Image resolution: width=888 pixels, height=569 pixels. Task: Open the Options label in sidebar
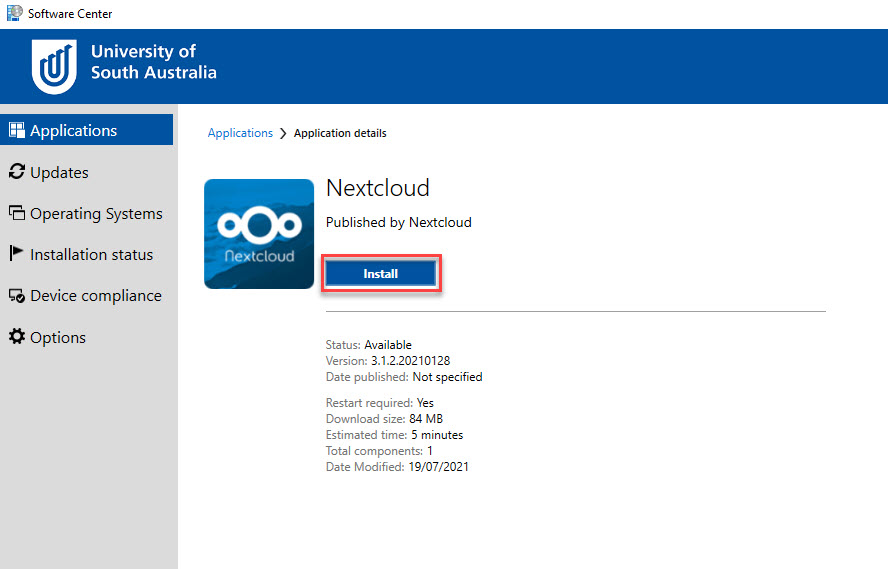pos(58,337)
